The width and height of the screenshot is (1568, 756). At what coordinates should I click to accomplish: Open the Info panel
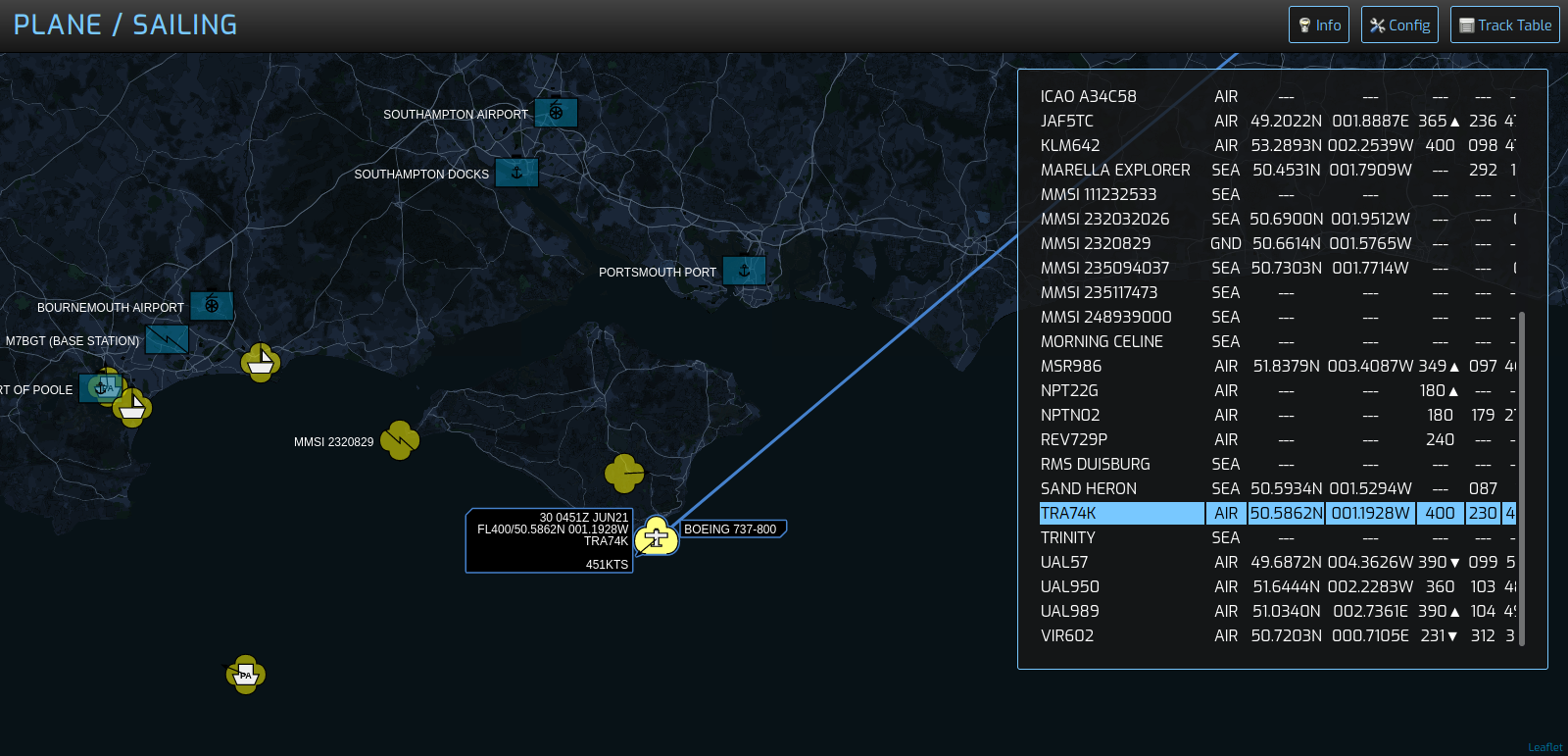tap(1318, 25)
